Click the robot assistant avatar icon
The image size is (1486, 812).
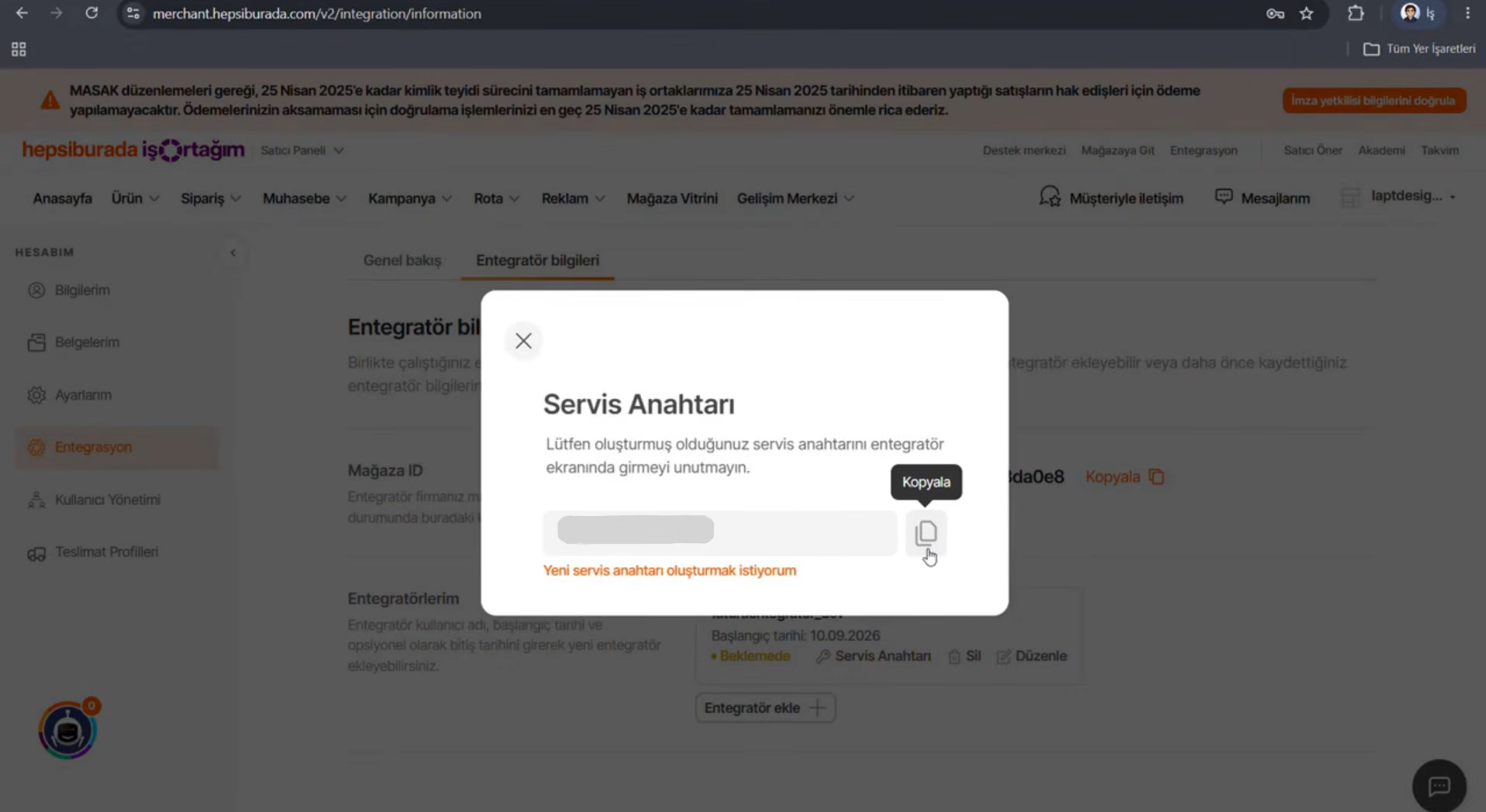coord(67,730)
